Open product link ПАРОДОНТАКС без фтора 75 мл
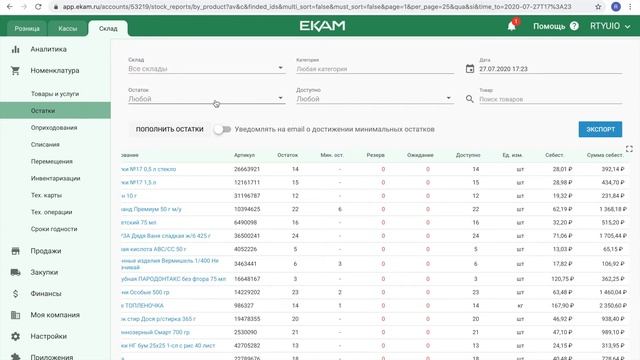 [173, 279]
